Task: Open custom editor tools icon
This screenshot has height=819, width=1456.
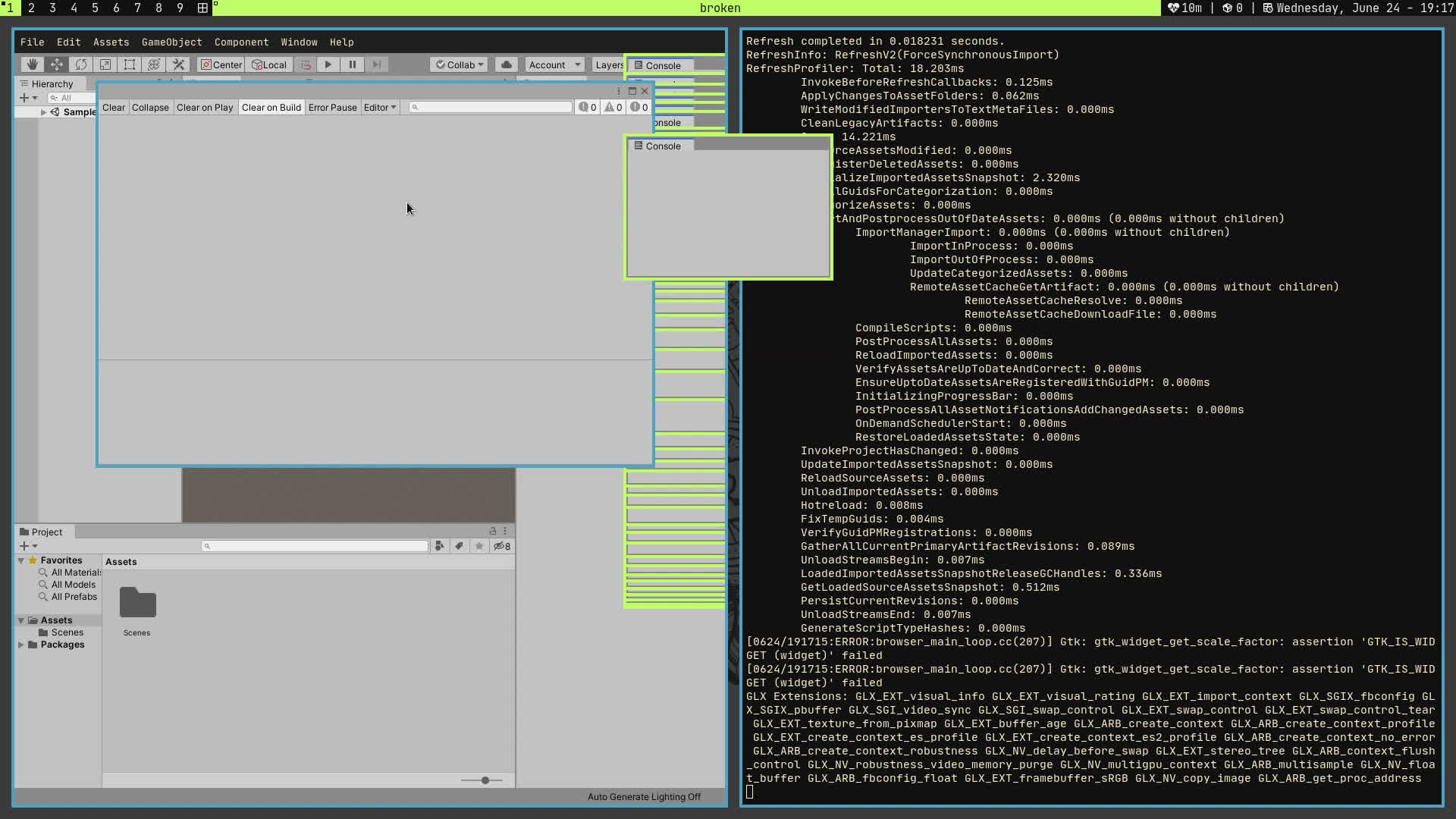Action: pyautogui.click(x=178, y=64)
